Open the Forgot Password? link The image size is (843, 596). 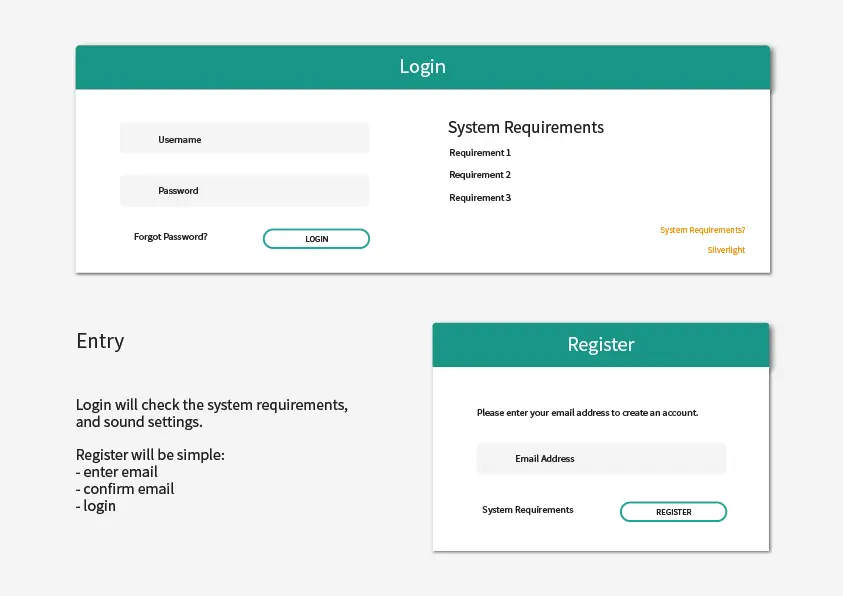170,237
